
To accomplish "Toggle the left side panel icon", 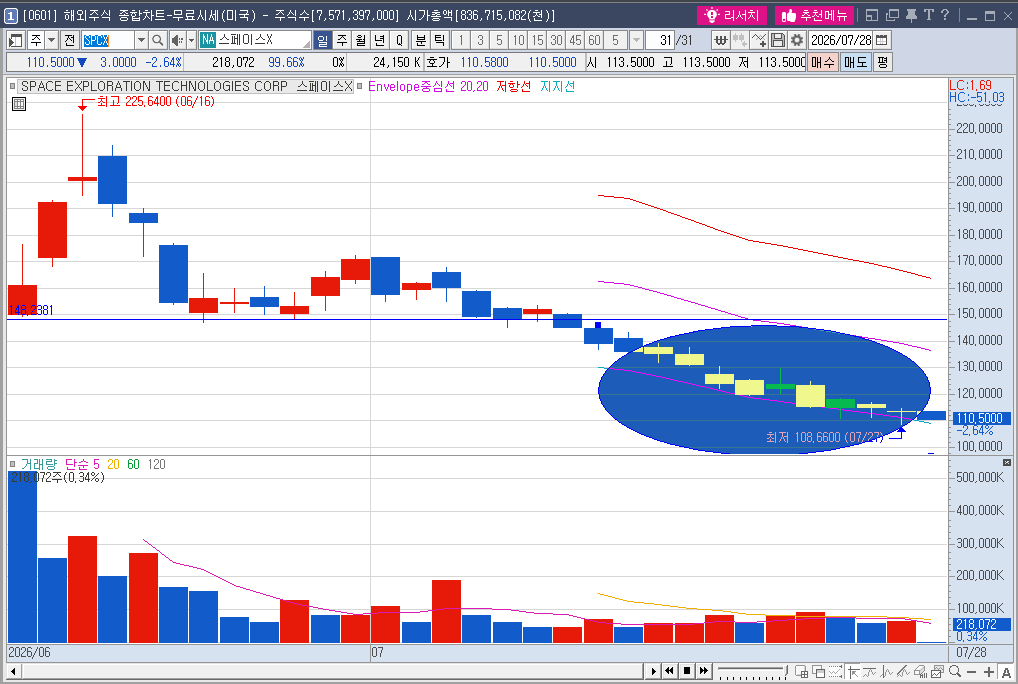I will pyautogui.click(x=16, y=40).
